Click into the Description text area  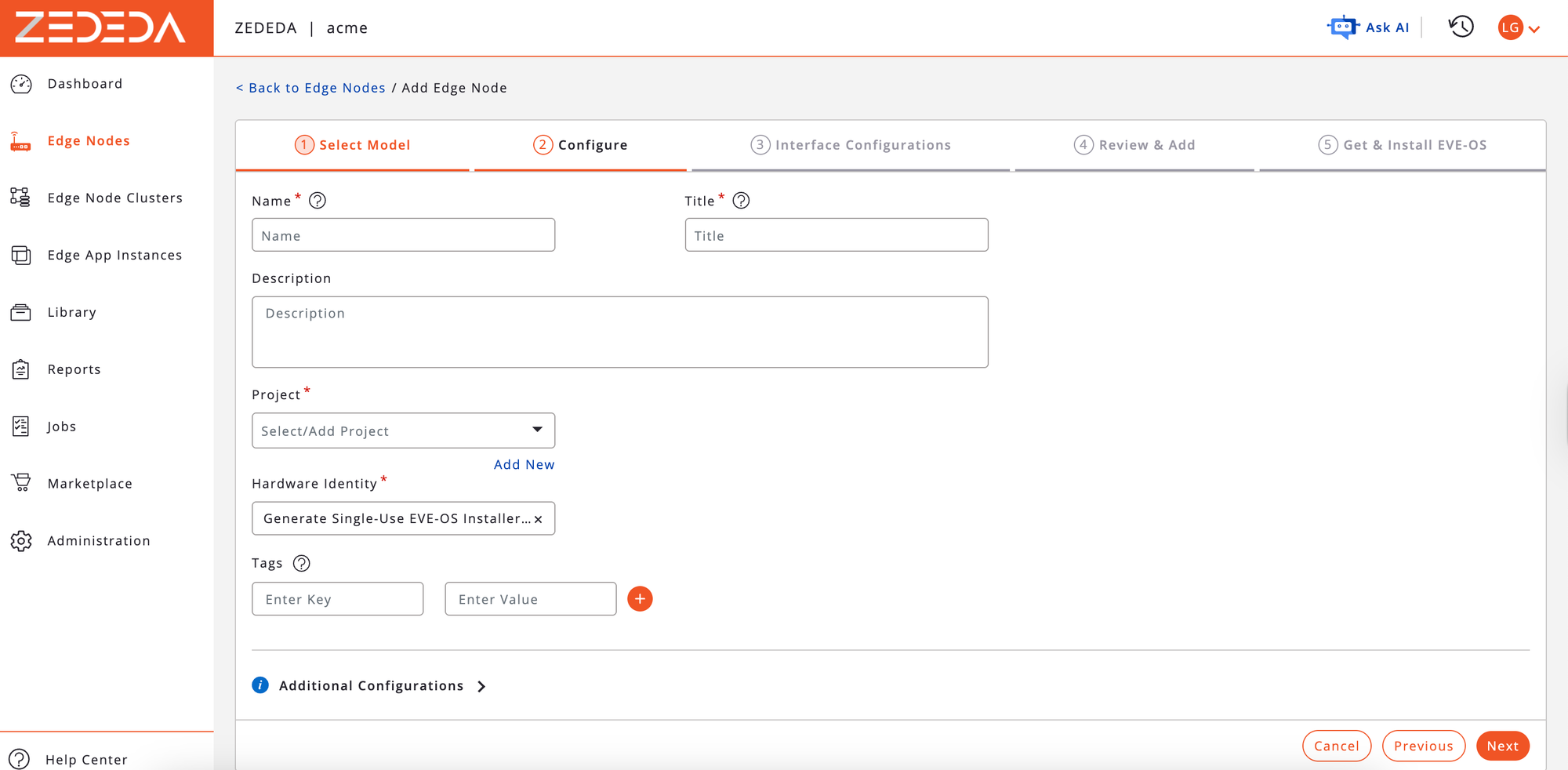click(619, 332)
